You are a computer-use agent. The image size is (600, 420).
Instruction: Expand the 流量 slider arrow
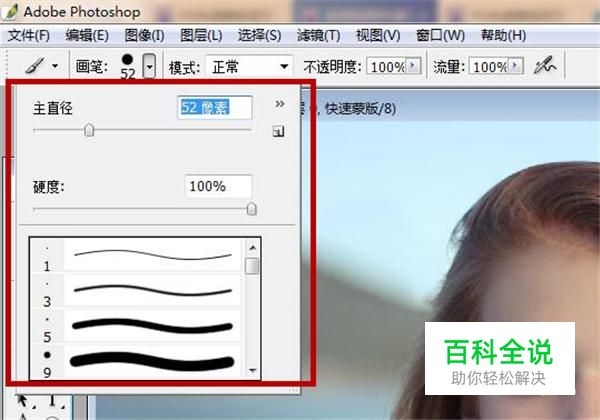point(516,66)
